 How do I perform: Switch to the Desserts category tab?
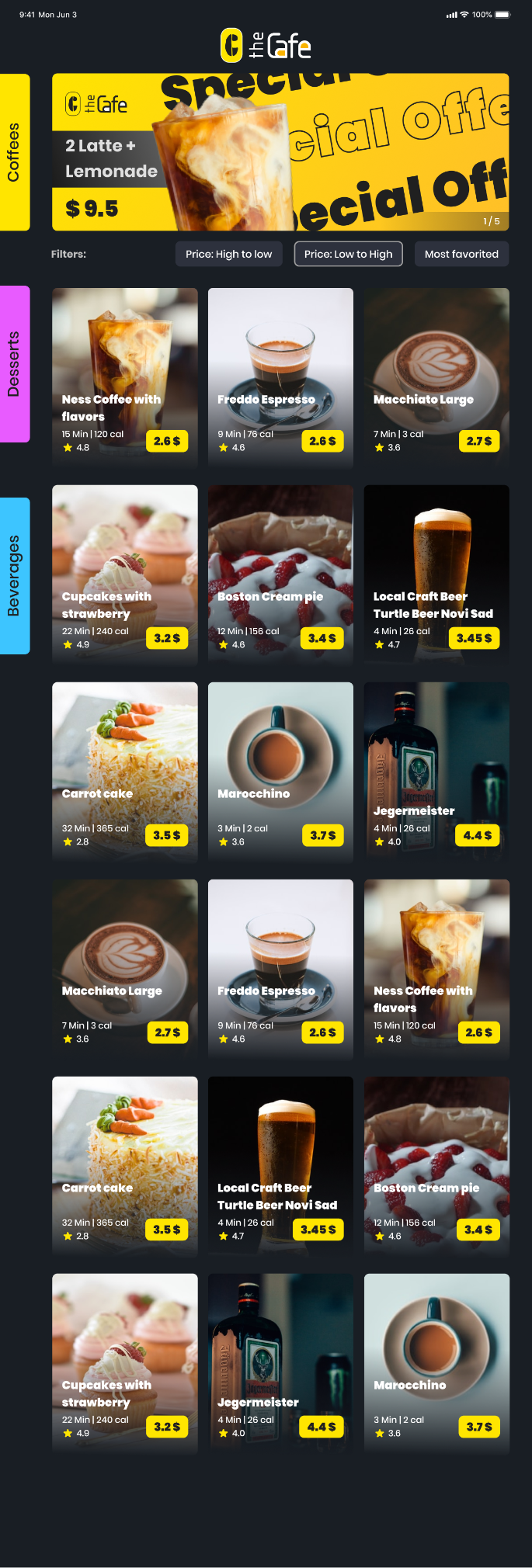(x=15, y=364)
